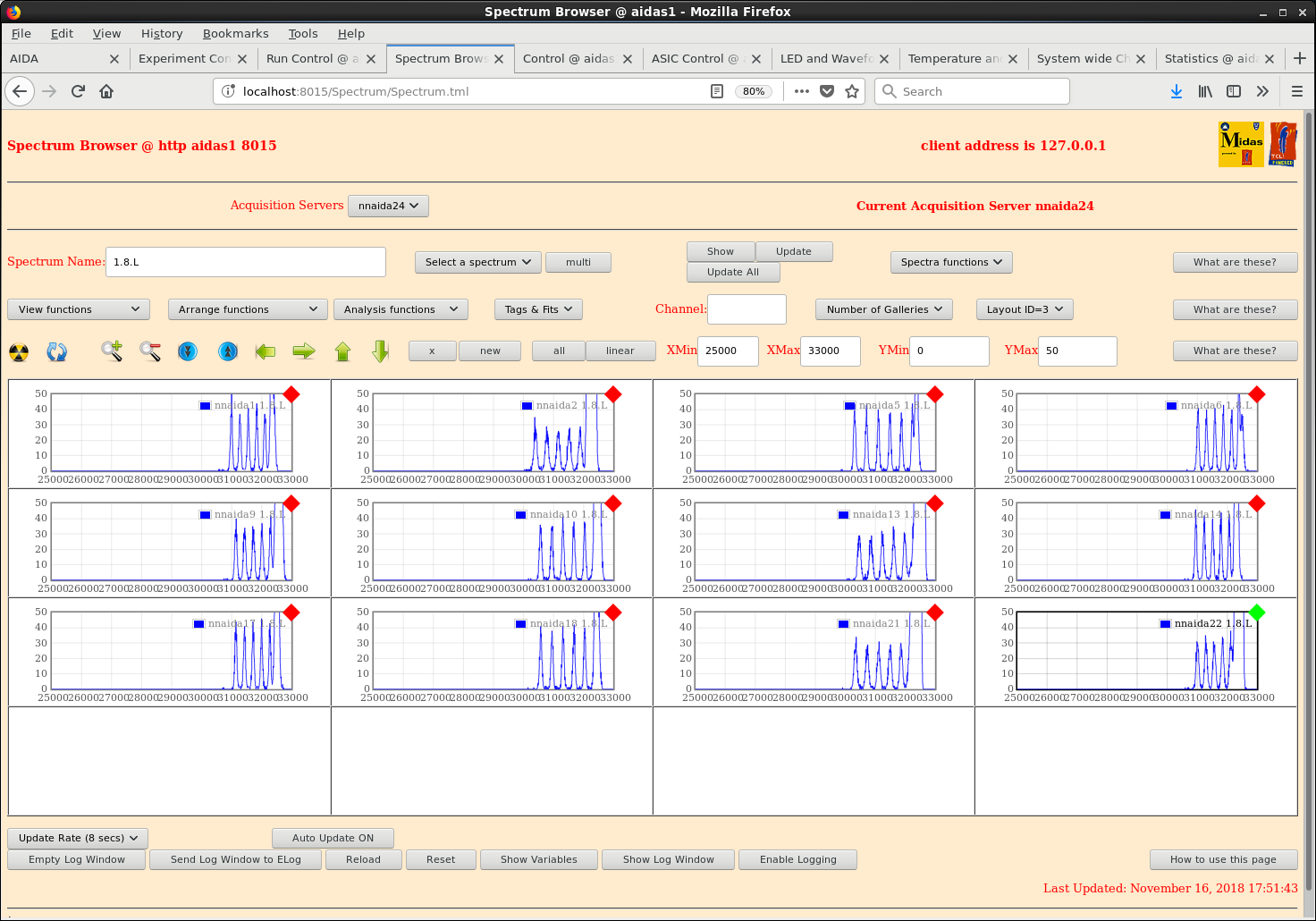1316x921 pixels.
Task: Click the green left arrow icon
Action: [x=266, y=351]
